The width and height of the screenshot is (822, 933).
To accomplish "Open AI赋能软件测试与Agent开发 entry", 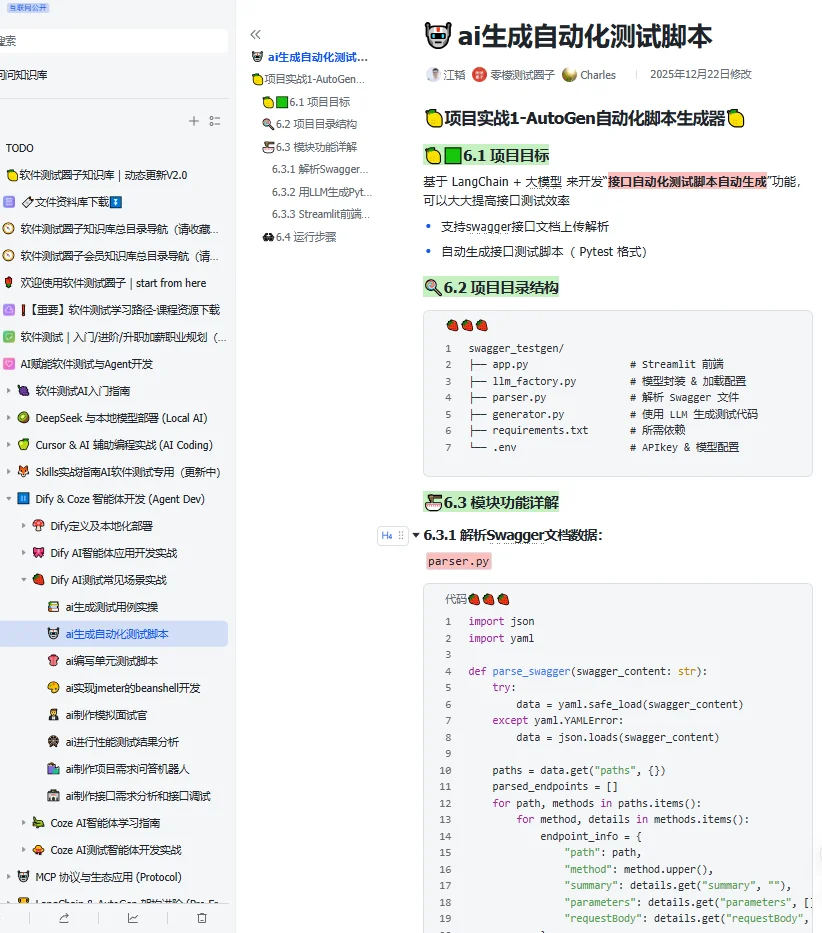I will pos(86,364).
